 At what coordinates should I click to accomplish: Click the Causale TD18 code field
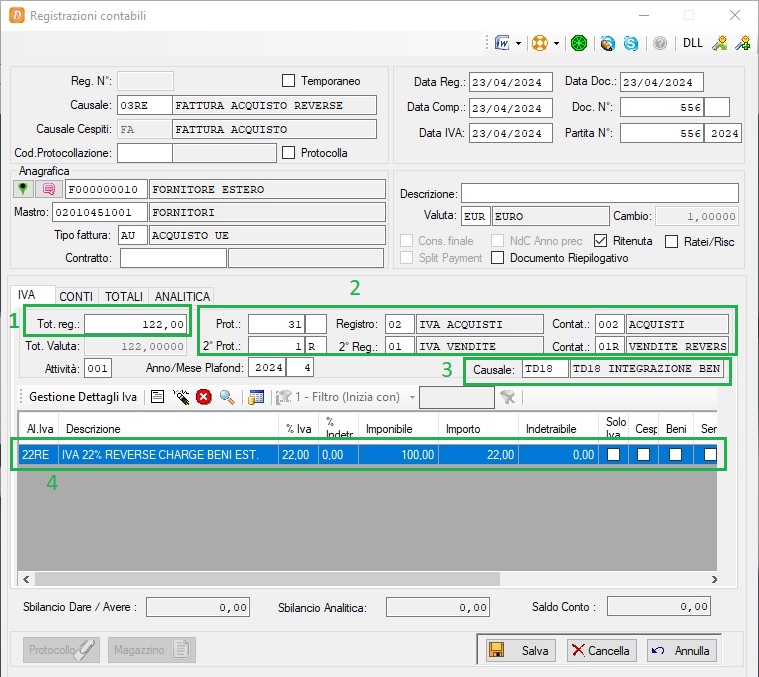click(545, 369)
